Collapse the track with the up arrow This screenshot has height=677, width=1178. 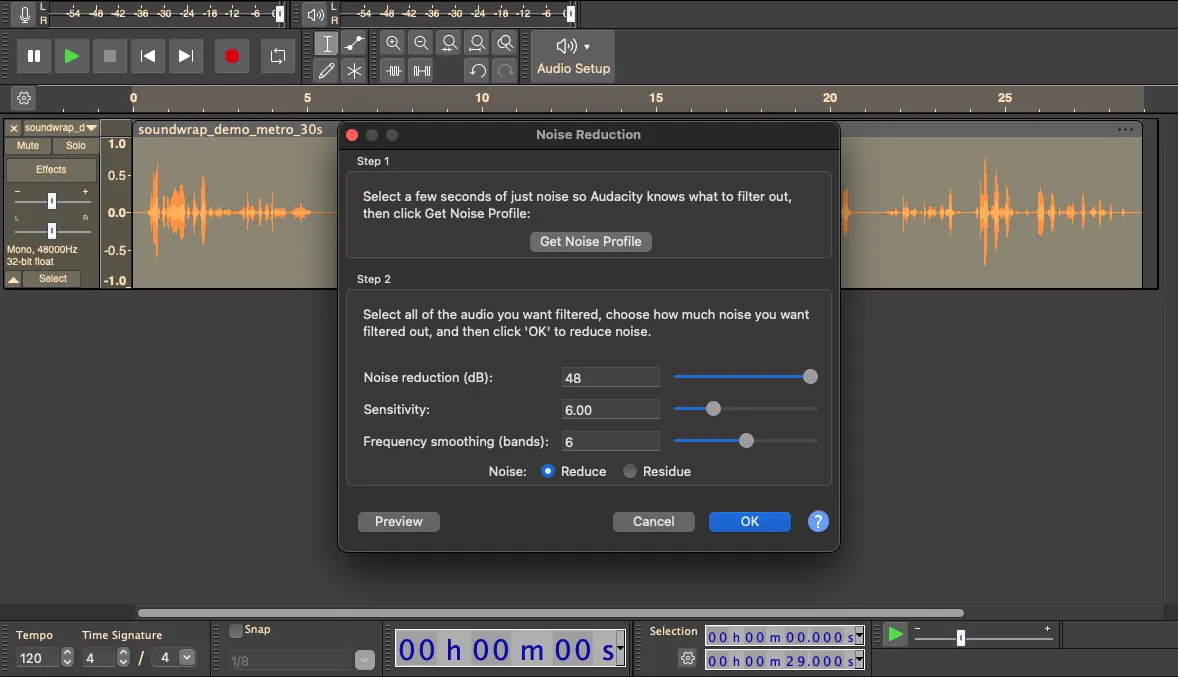click(x=14, y=279)
